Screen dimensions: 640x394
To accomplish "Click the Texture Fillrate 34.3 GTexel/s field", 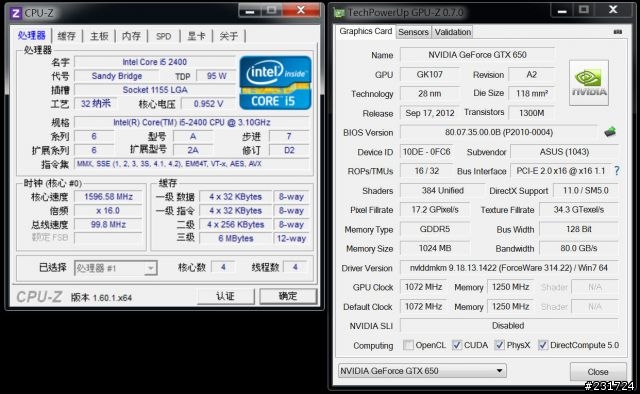I will click(579, 210).
